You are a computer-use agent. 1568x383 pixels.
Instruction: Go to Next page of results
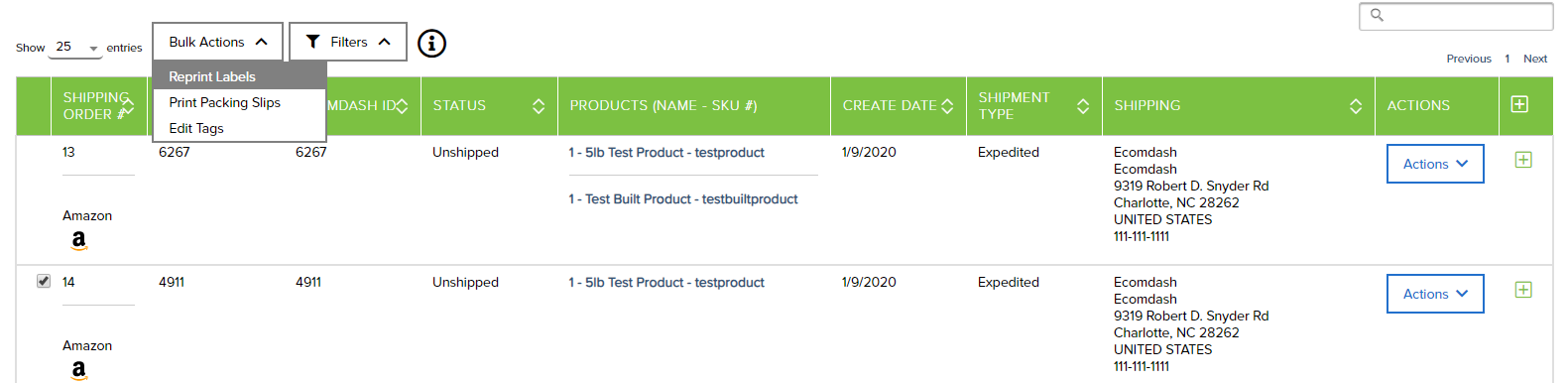tap(1535, 59)
